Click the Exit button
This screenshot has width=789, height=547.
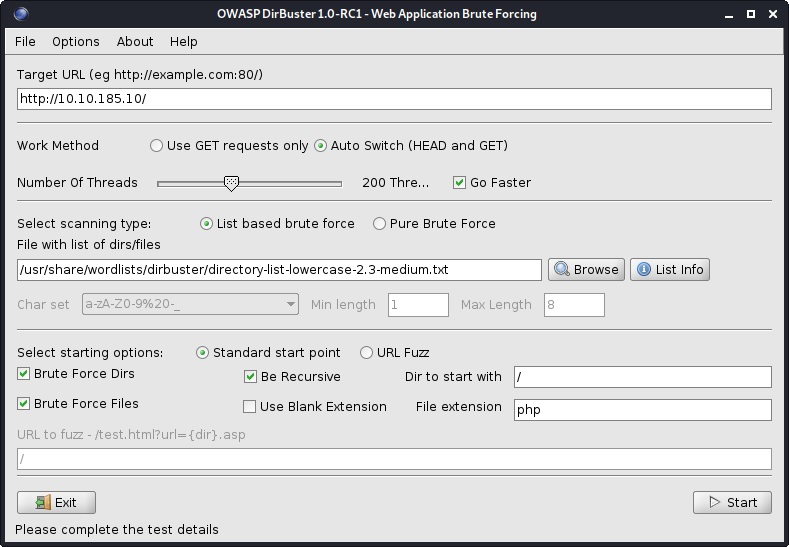(56, 502)
